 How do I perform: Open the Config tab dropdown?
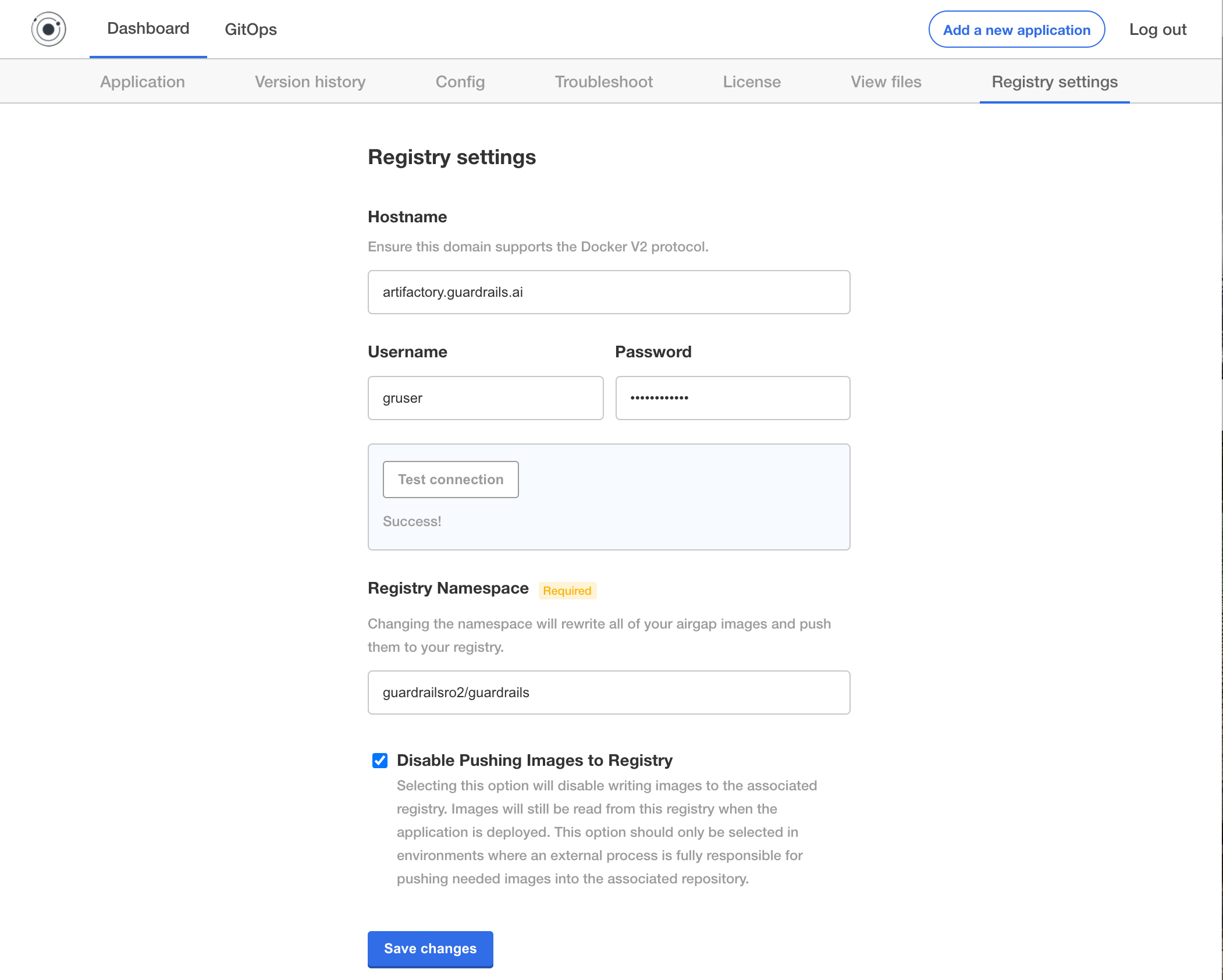[459, 82]
